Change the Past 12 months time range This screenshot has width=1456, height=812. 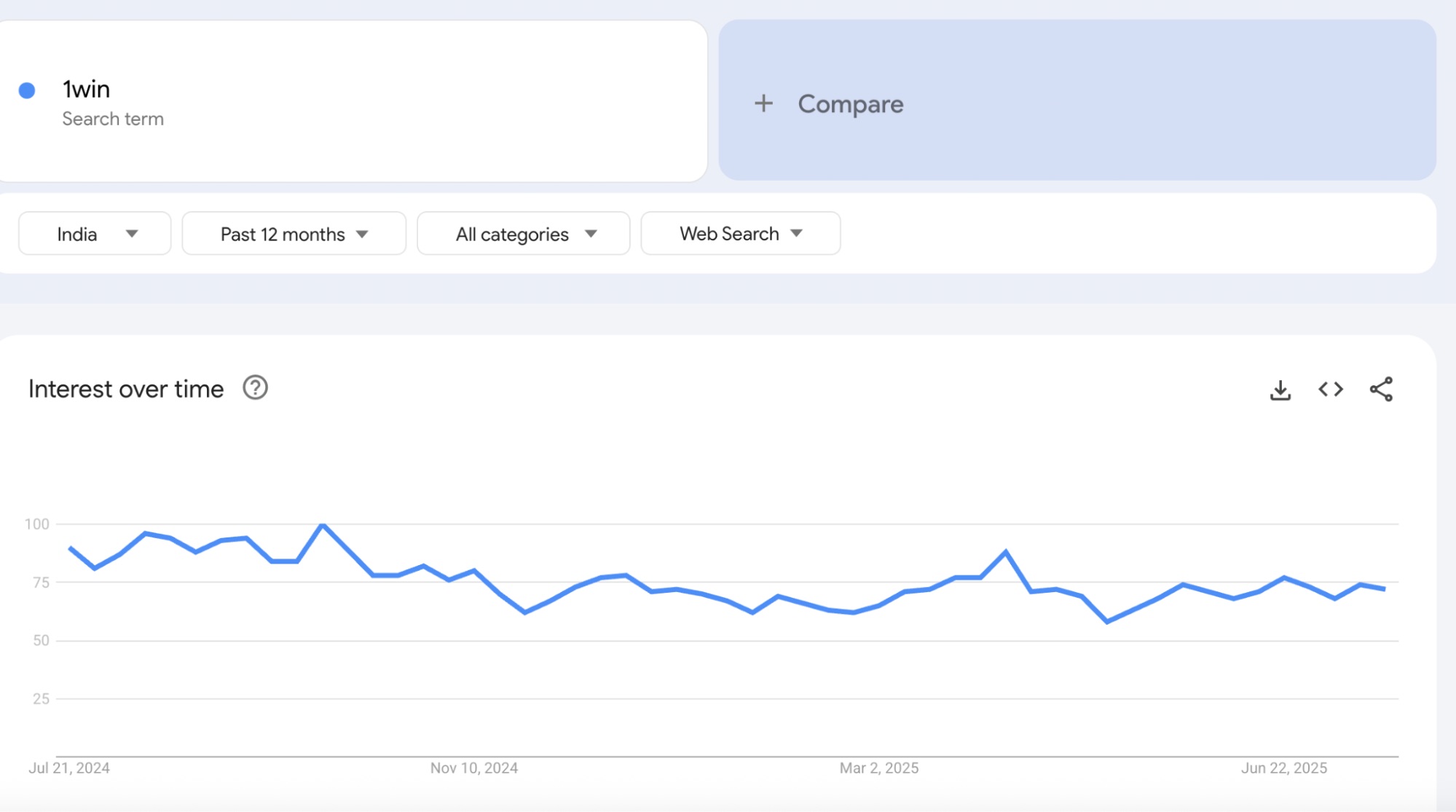point(294,234)
